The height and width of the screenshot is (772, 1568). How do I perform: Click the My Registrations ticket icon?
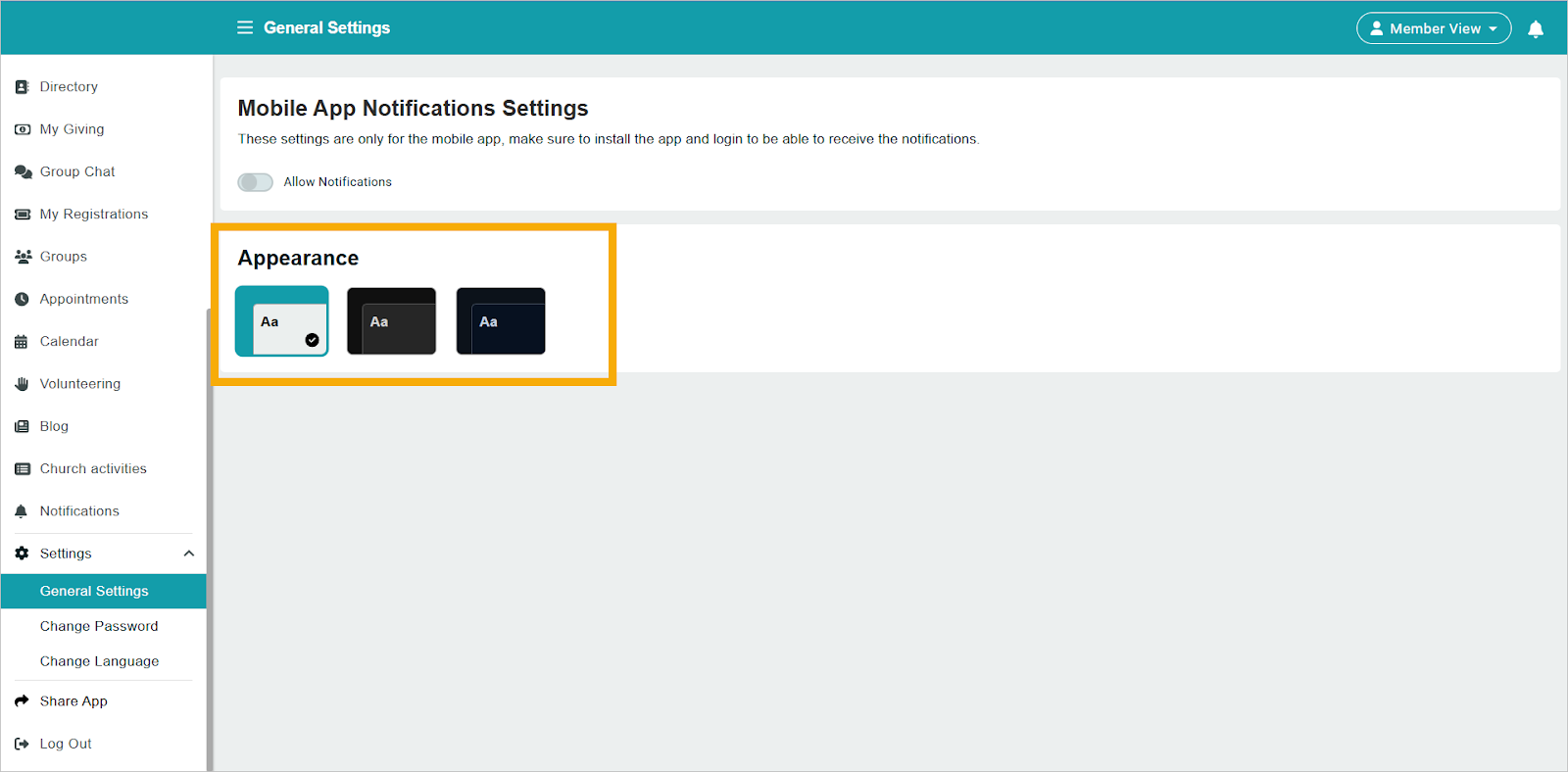[22, 215]
